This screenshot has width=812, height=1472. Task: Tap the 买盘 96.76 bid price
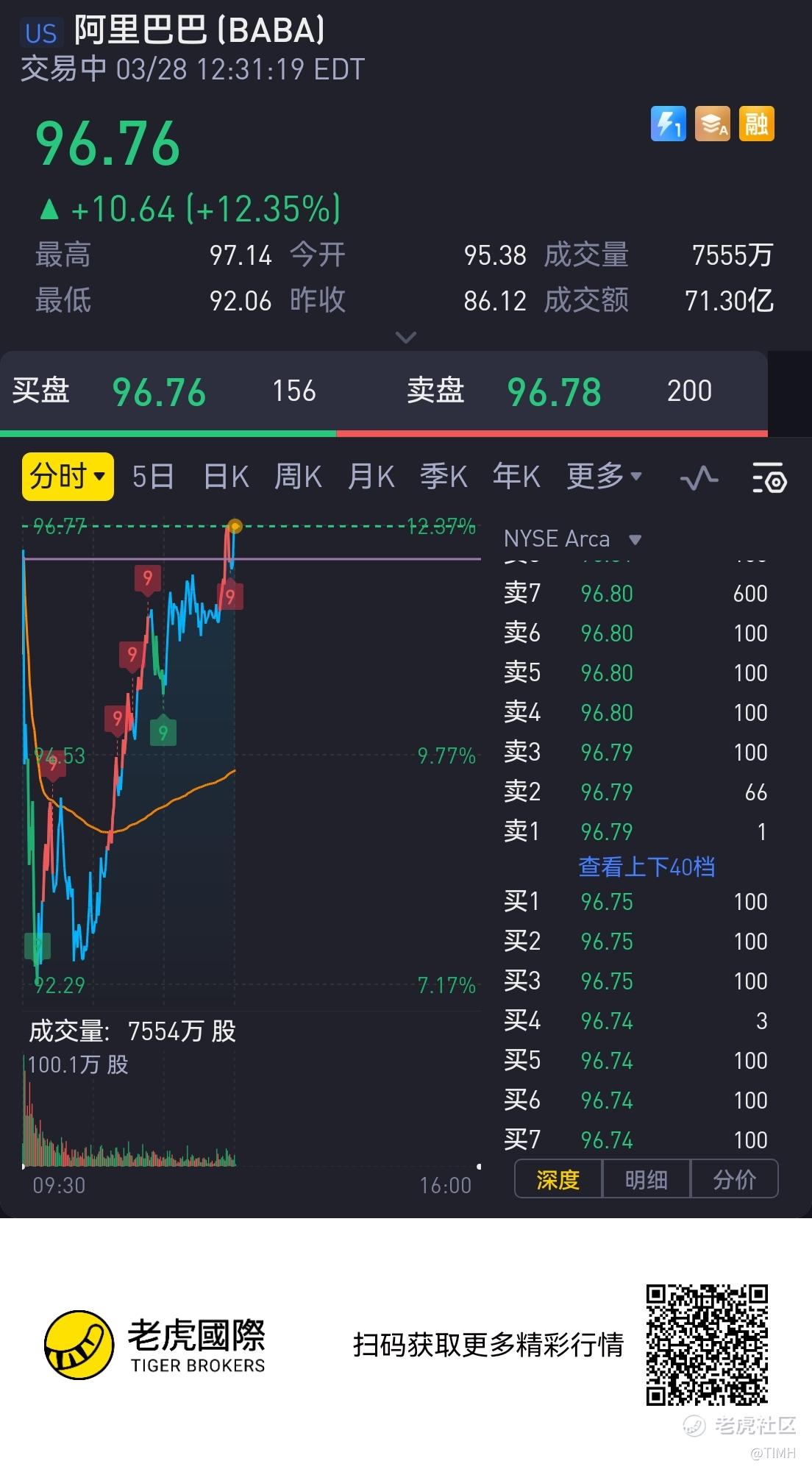pyautogui.click(x=159, y=391)
